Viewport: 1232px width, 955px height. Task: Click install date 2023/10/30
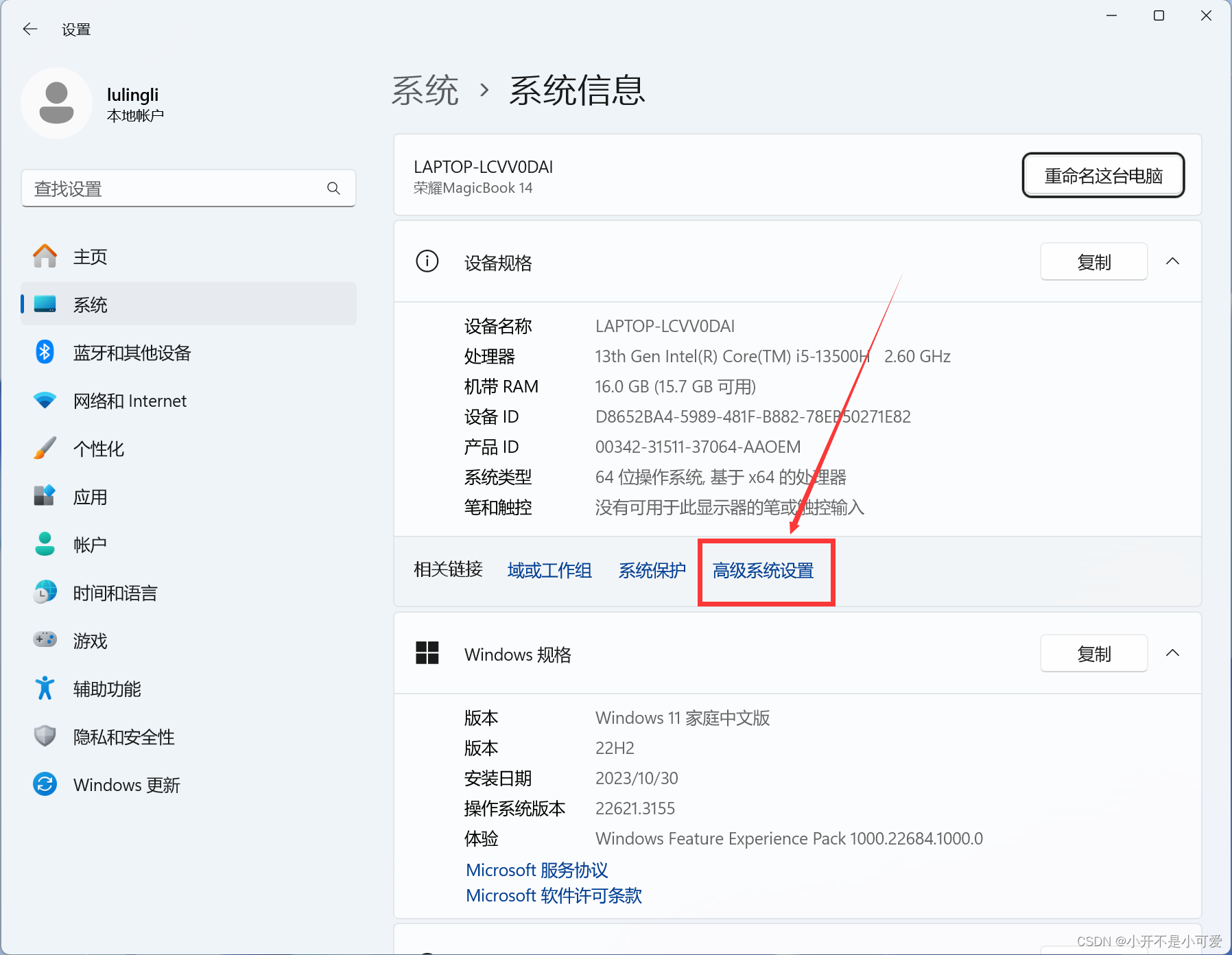(637, 778)
